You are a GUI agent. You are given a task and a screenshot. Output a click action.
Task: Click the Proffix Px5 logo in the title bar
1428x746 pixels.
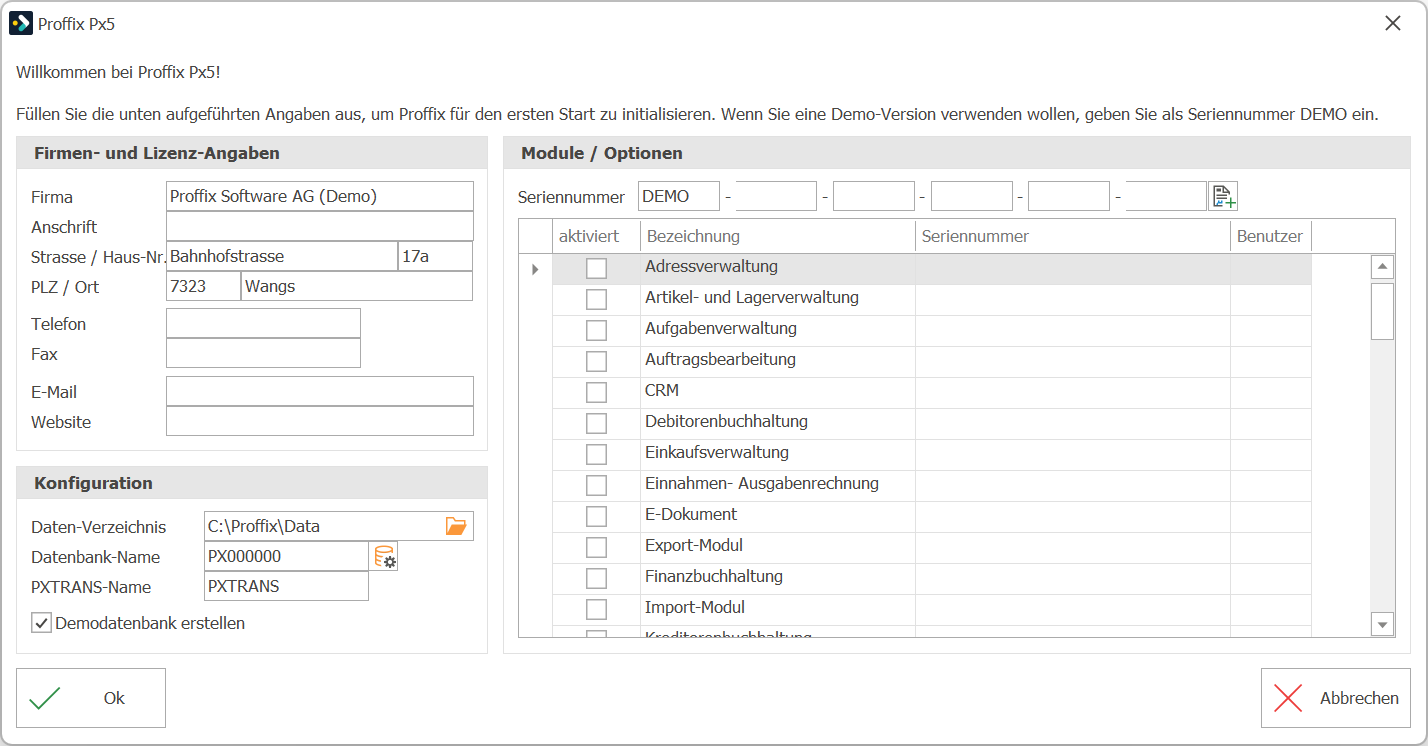pyautogui.click(x=21, y=23)
